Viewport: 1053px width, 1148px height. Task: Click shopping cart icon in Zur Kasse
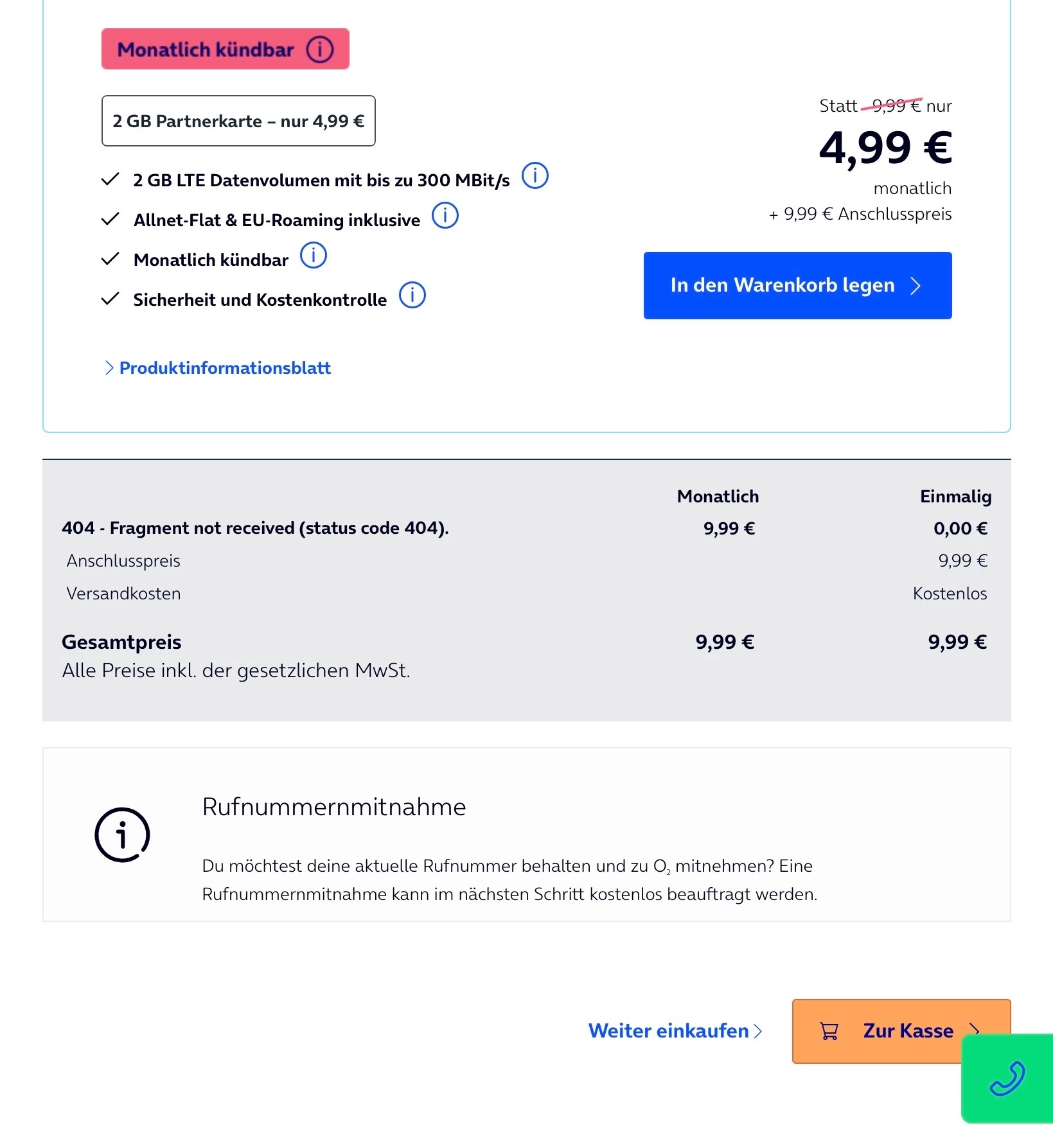829,1031
